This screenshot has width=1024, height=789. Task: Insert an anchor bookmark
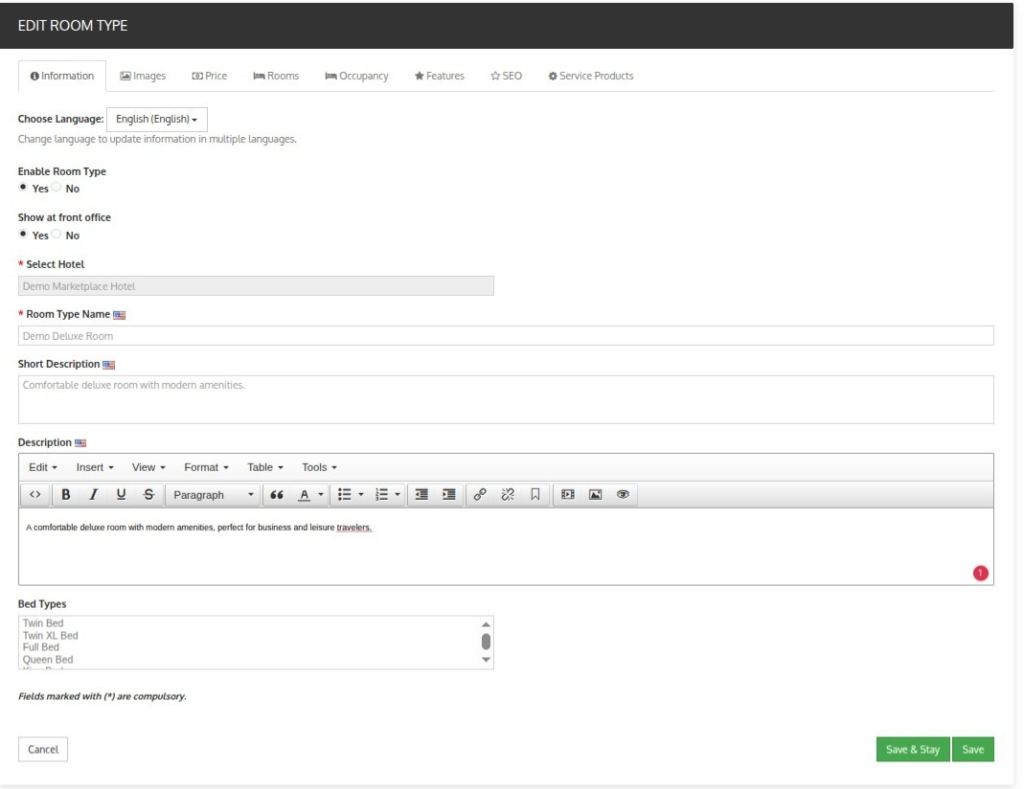tap(535, 494)
